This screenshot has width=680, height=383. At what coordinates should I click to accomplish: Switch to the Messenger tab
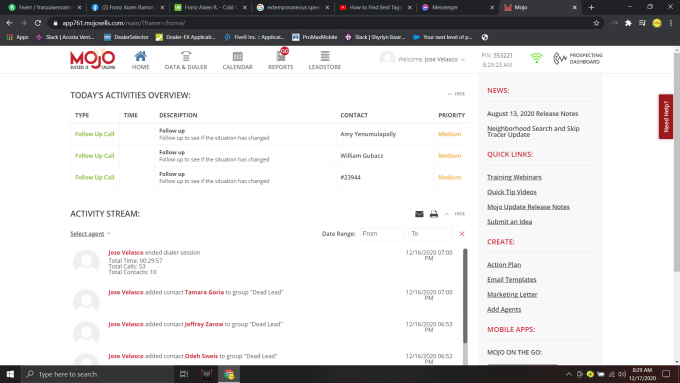click(x=458, y=7)
